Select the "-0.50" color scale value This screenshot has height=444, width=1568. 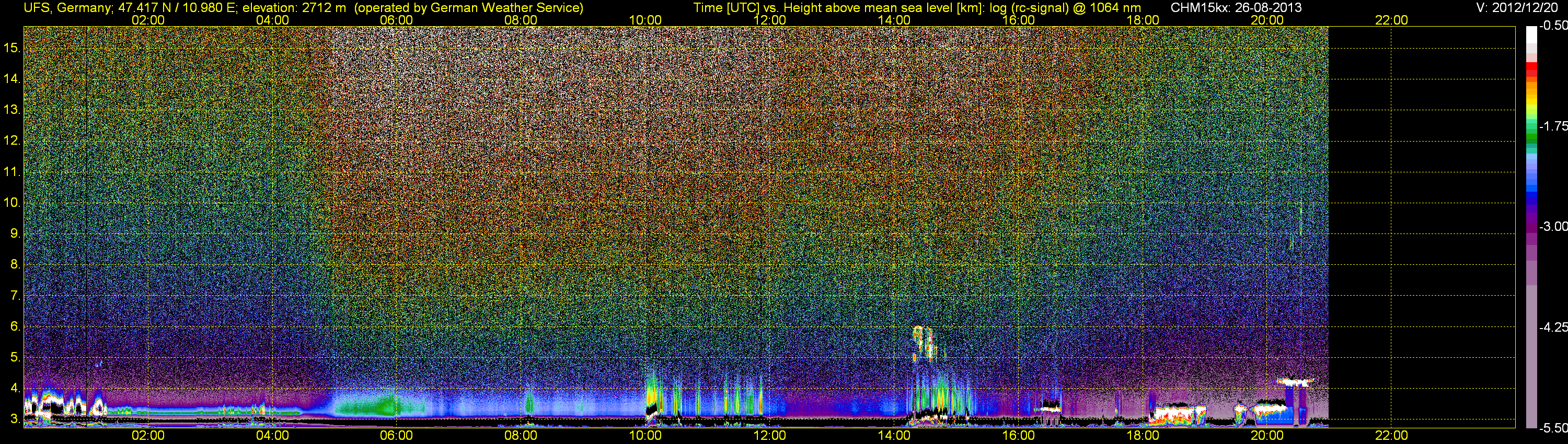point(1553,26)
